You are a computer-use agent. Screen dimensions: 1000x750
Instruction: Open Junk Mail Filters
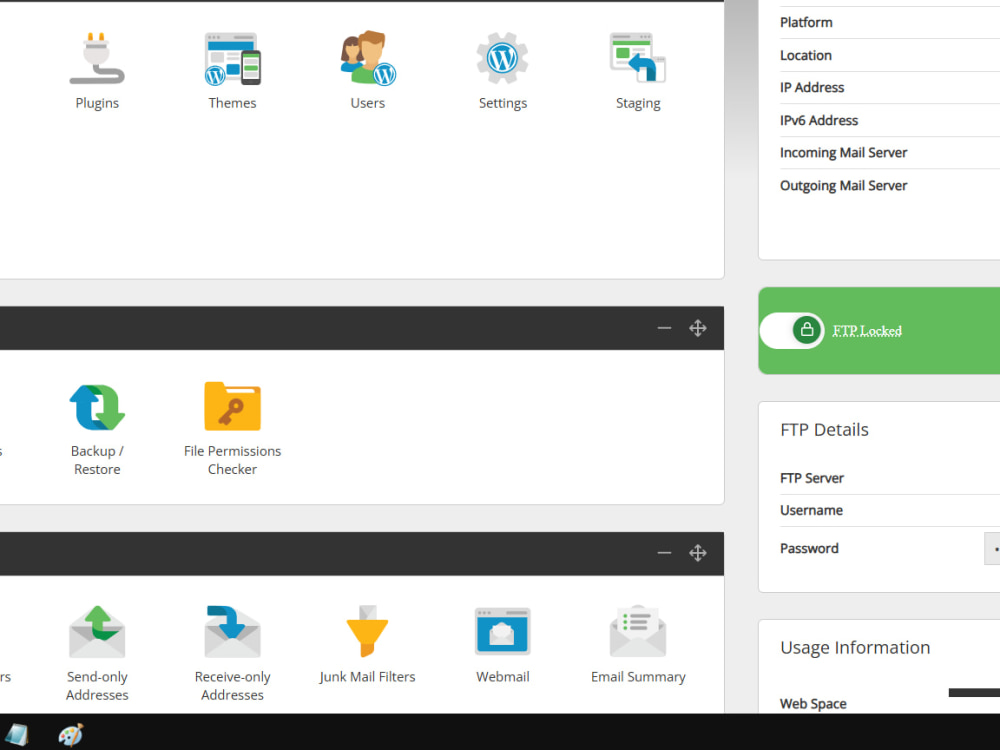[x=367, y=645]
